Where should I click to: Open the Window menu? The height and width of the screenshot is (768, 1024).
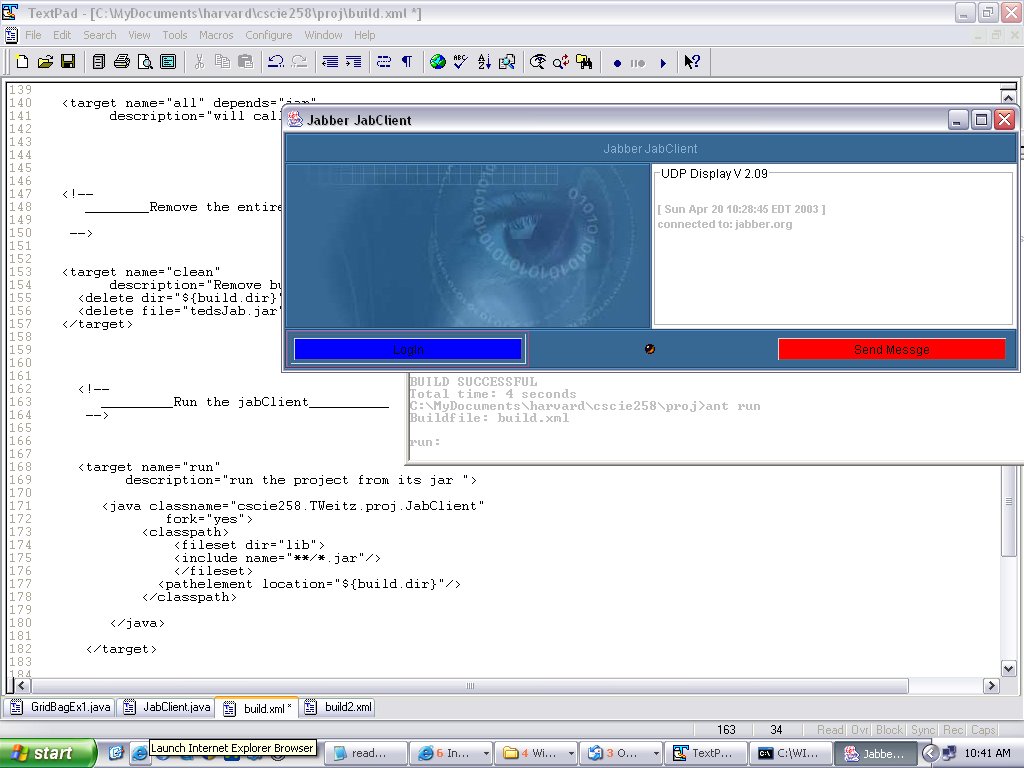click(323, 35)
